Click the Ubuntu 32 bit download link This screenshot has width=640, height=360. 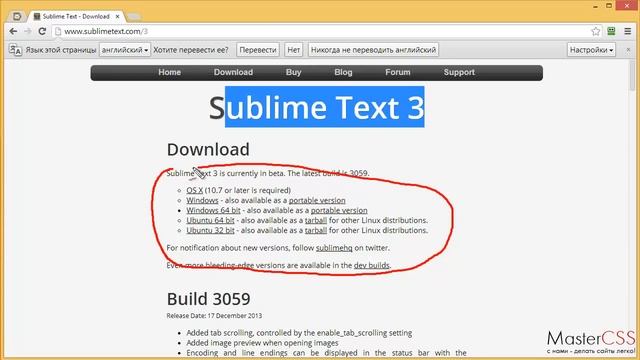pyautogui.click(x=210, y=230)
